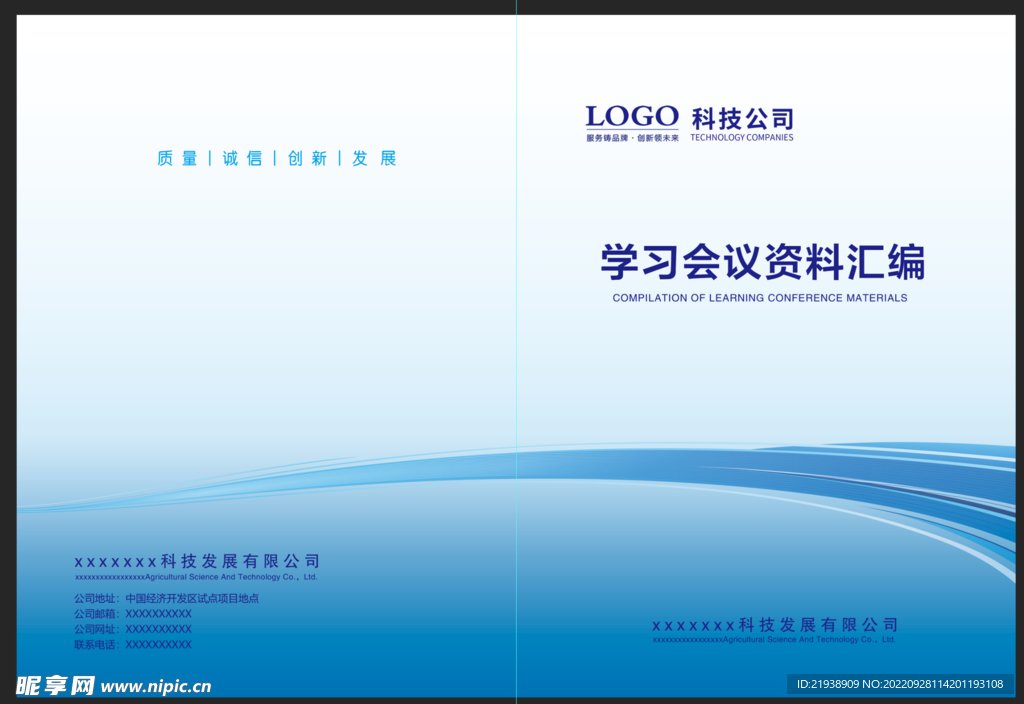Select the 公司邮箱 email line
This screenshot has height=704, width=1024.
click(133, 614)
